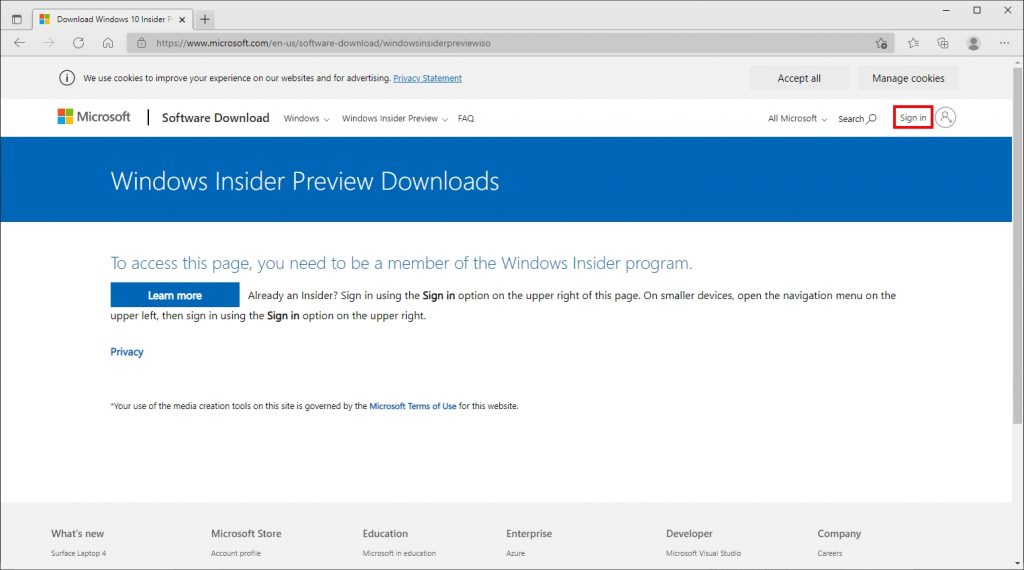Screen dimensions: 1024x570
Task: Open the Favorites star list icon
Action: tap(913, 43)
